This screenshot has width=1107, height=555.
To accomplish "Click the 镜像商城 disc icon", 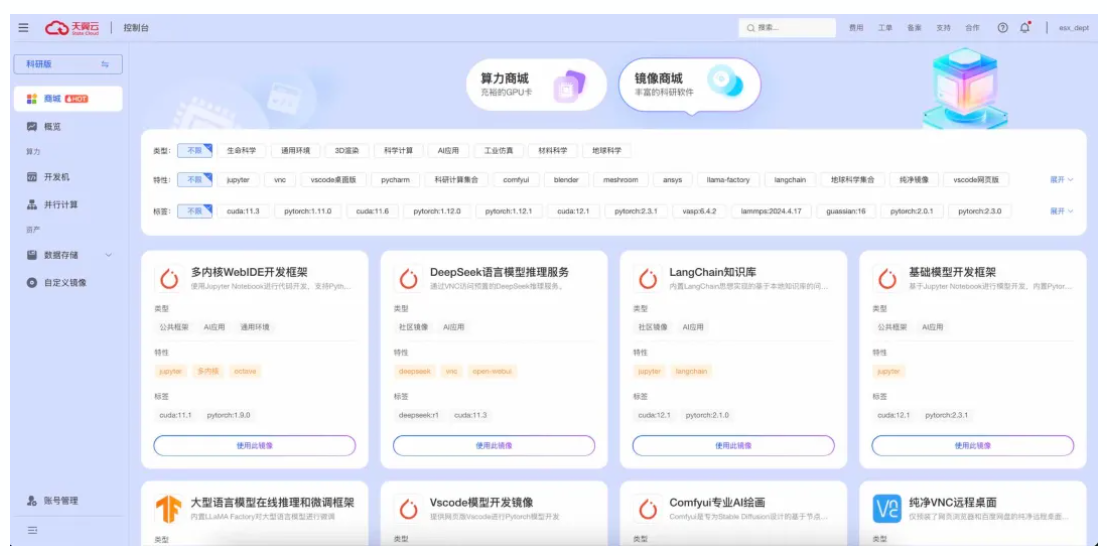I will click(725, 81).
